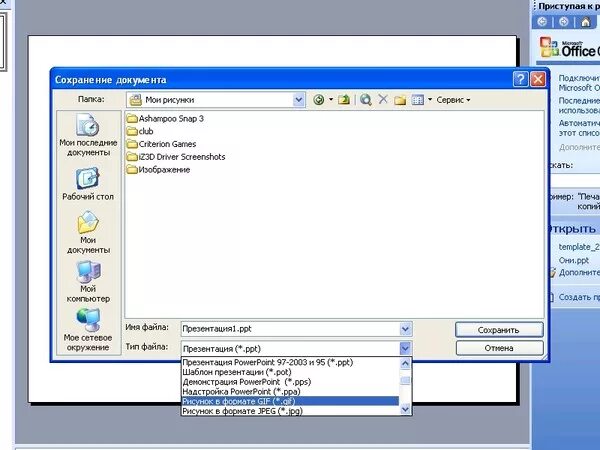This screenshot has height=450, width=600.
Task: Open the Back button history arrow
Action: click(331, 100)
